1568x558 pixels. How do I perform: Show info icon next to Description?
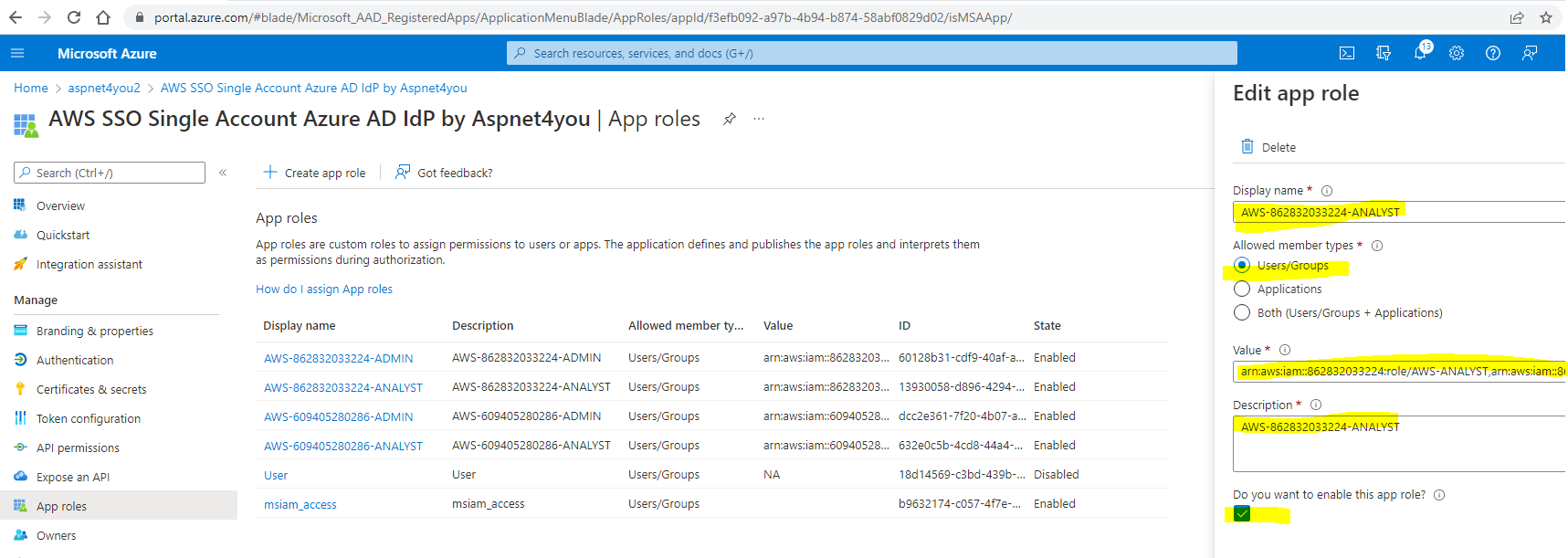pos(1316,405)
